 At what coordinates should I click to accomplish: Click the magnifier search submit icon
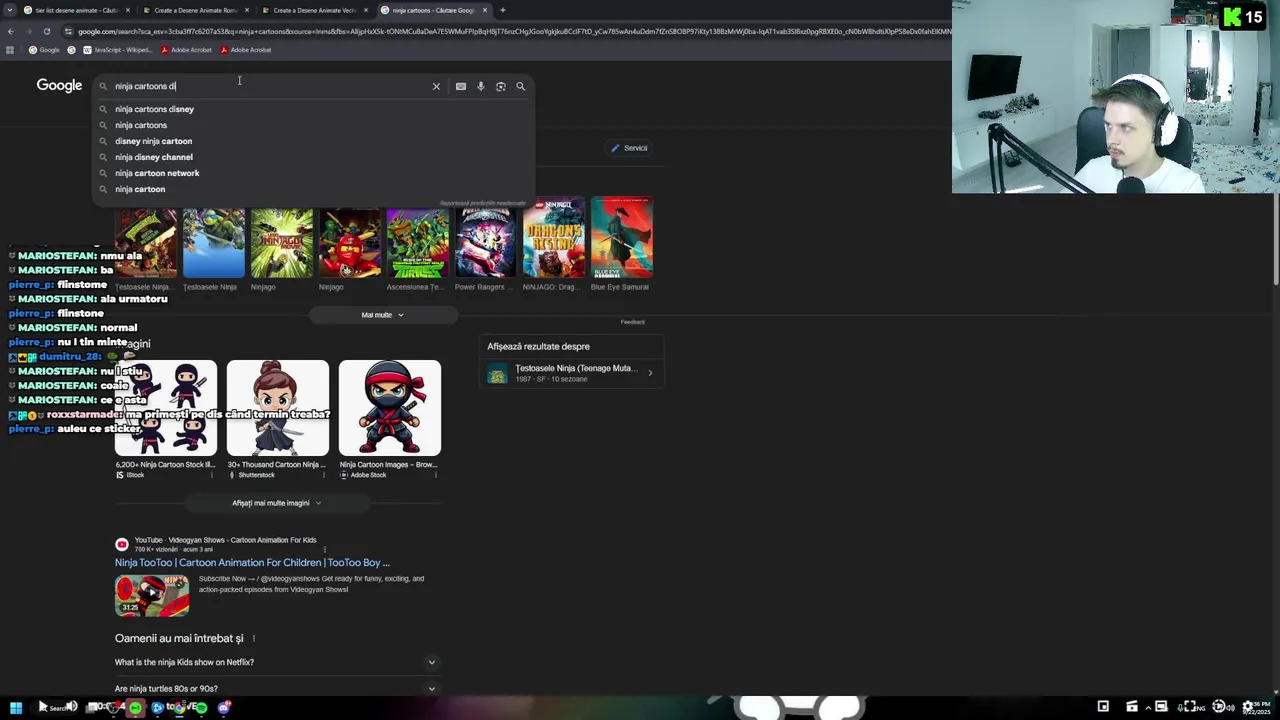point(520,87)
